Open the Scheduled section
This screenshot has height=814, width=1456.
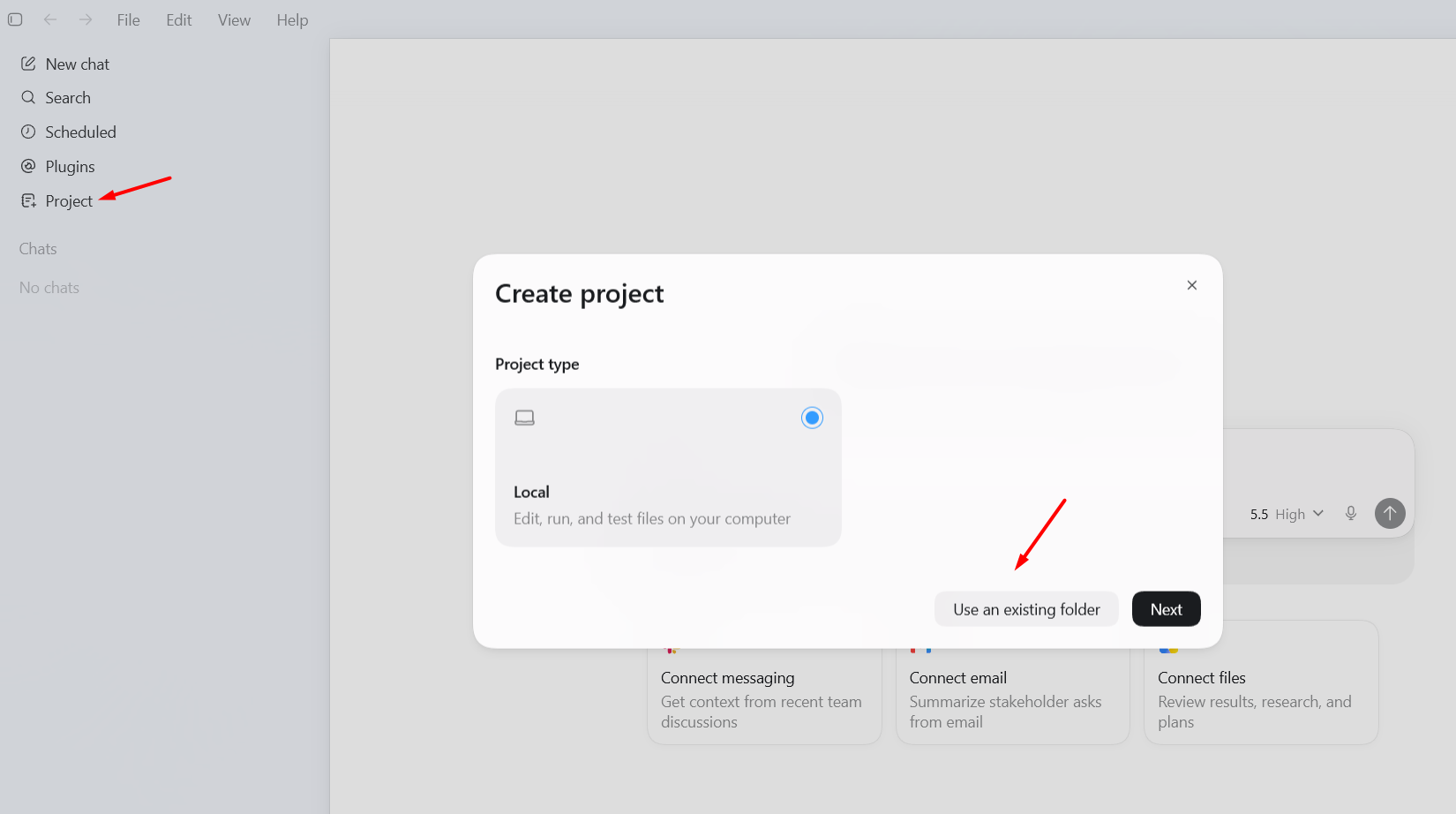80,132
